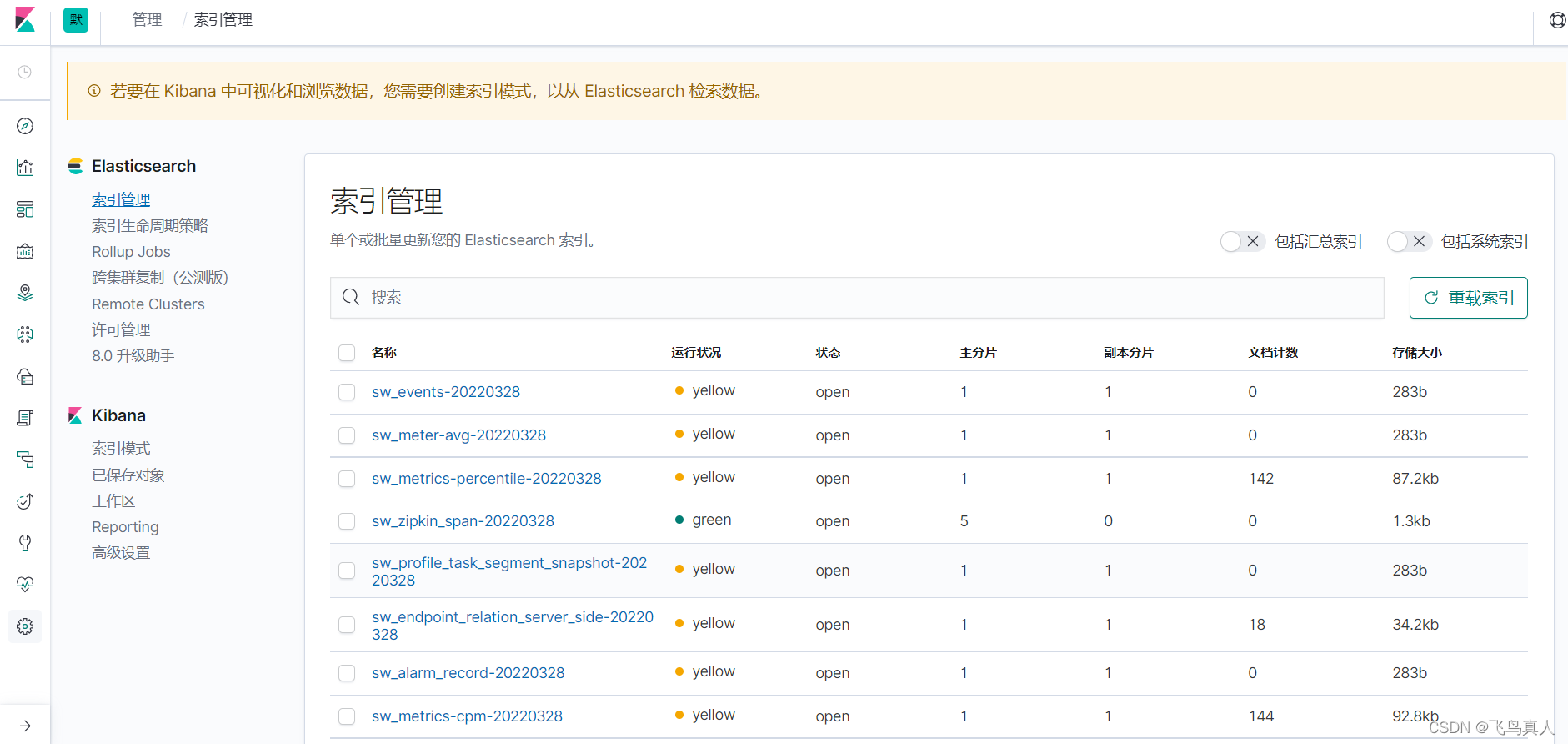Sort by 主分片 column header
The image size is (1568, 744).
pyautogui.click(x=979, y=353)
